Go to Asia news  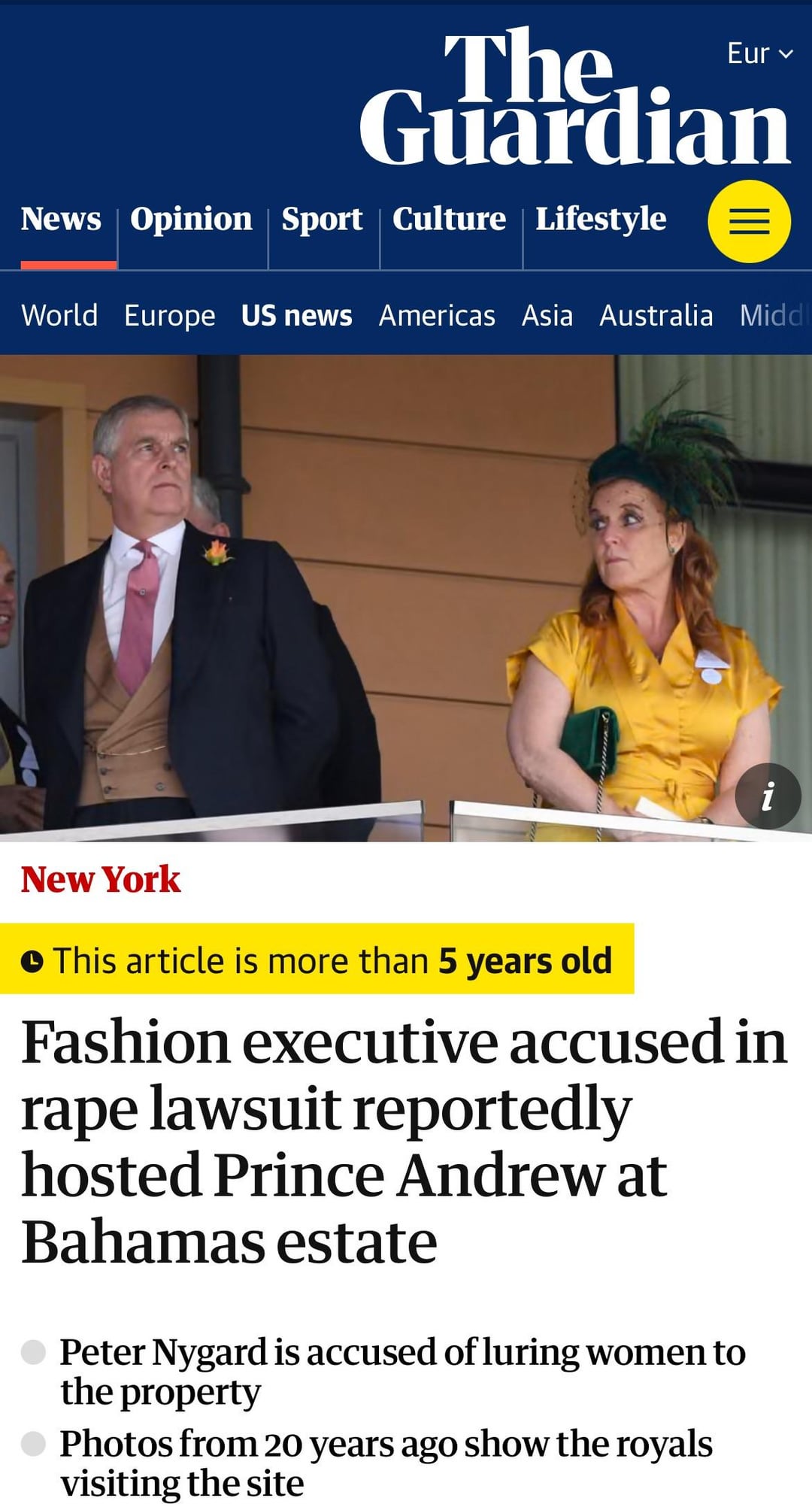click(x=547, y=315)
